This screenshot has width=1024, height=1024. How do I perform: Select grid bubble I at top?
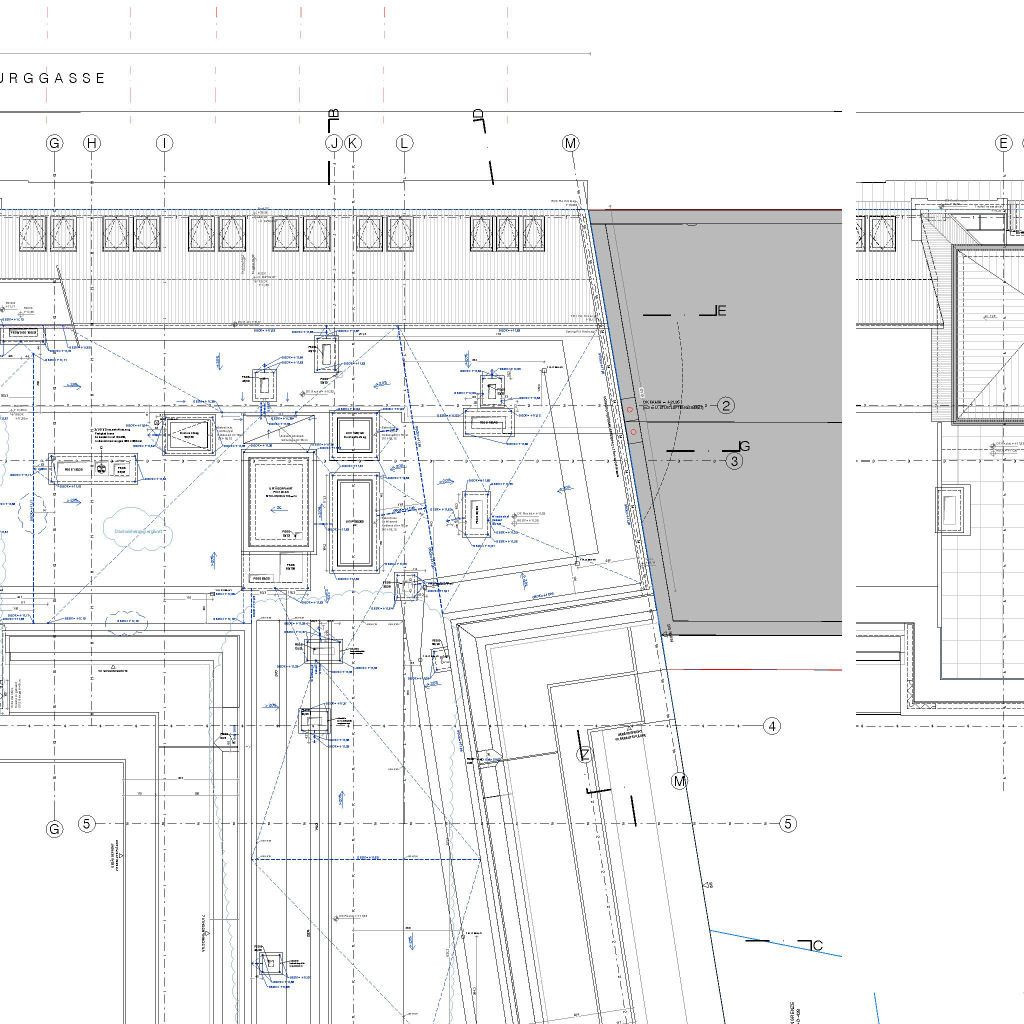pyautogui.click(x=164, y=143)
